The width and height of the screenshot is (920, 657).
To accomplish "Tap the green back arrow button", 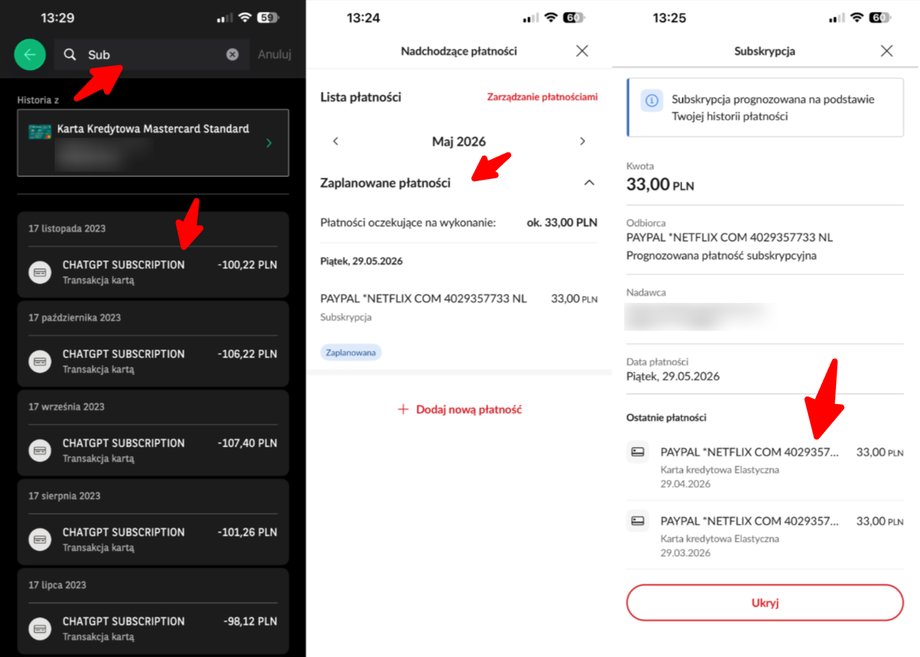I will pyautogui.click(x=30, y=55).
